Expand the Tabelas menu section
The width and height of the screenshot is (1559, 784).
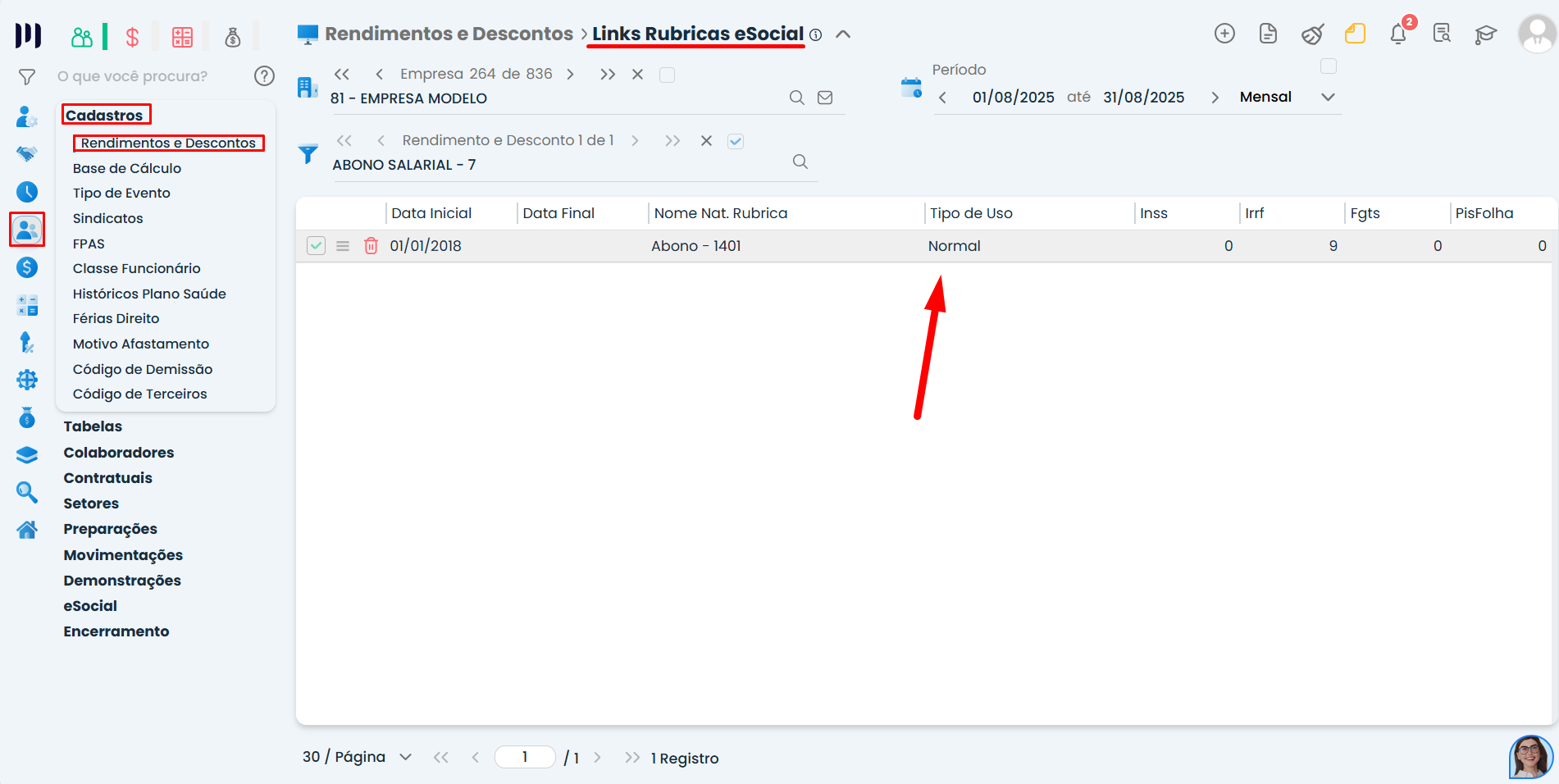[x=93, y=426]
